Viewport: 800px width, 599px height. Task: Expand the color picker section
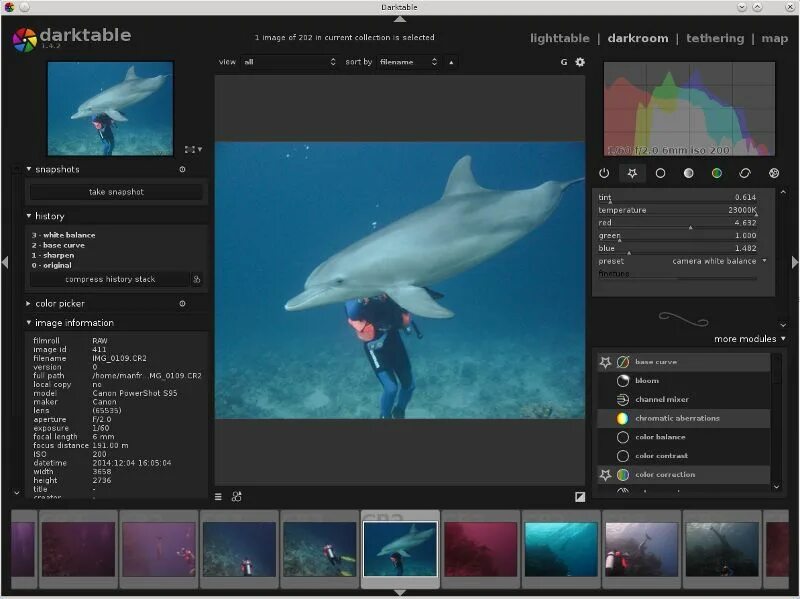point(29,304)
